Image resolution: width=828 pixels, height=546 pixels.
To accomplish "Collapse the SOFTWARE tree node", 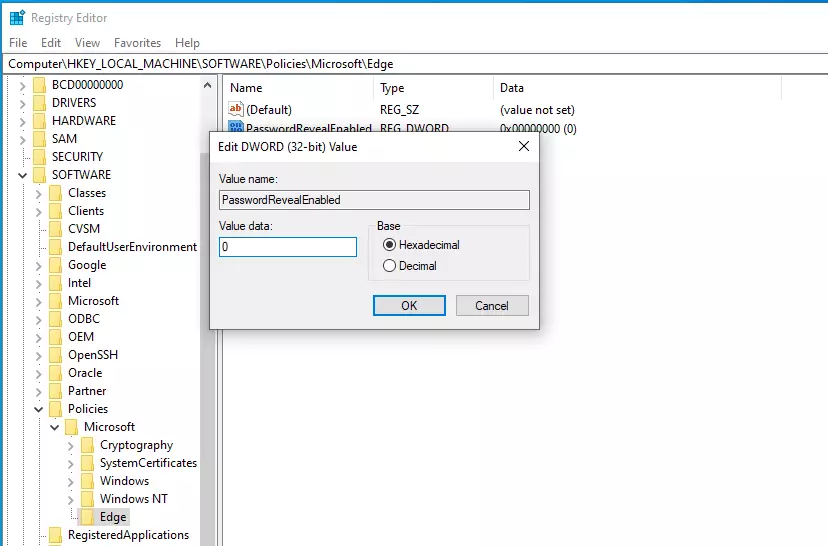I will (22, 175).
